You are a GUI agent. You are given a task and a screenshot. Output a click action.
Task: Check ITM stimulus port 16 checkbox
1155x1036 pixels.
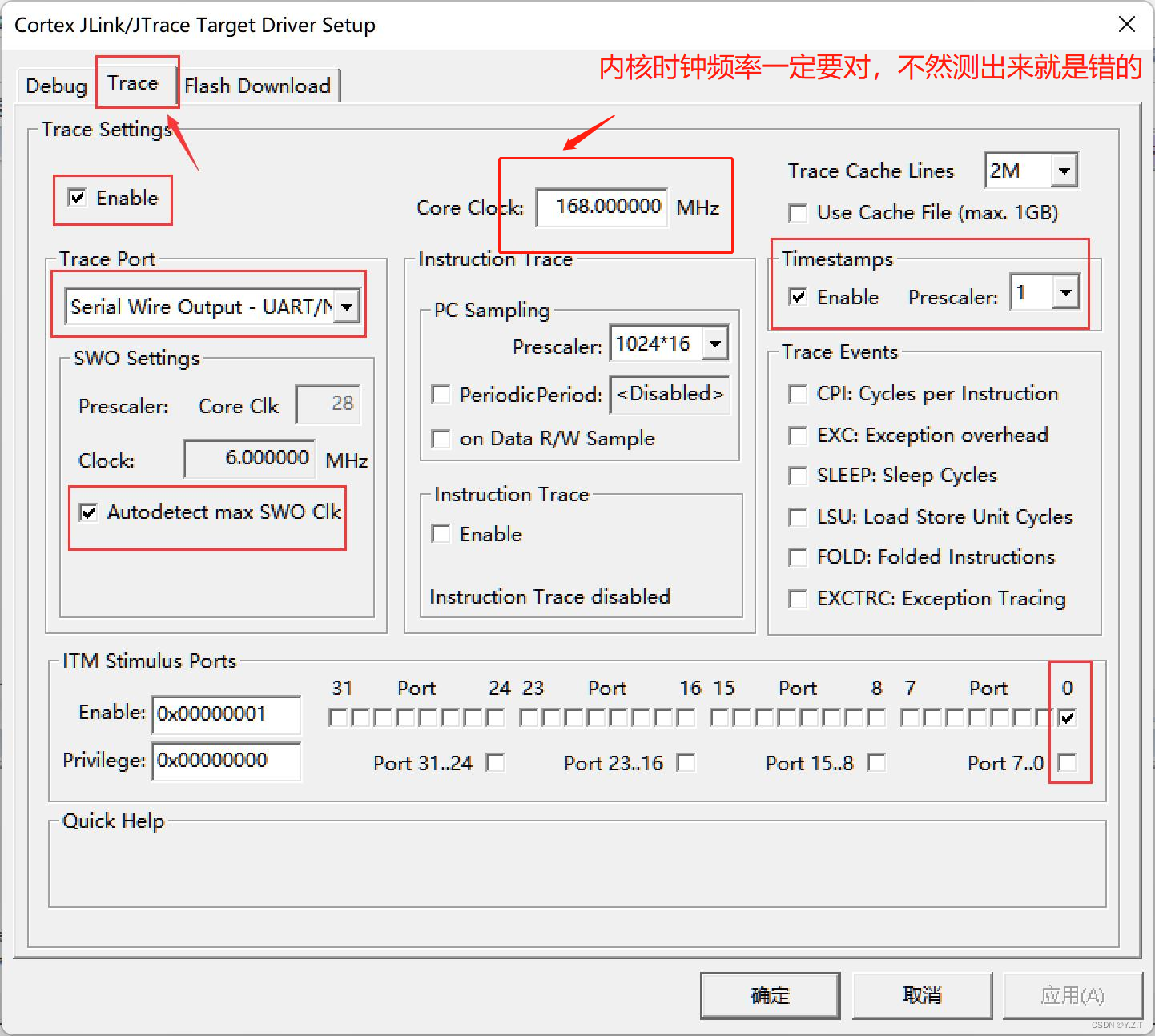tap(686, 717)
